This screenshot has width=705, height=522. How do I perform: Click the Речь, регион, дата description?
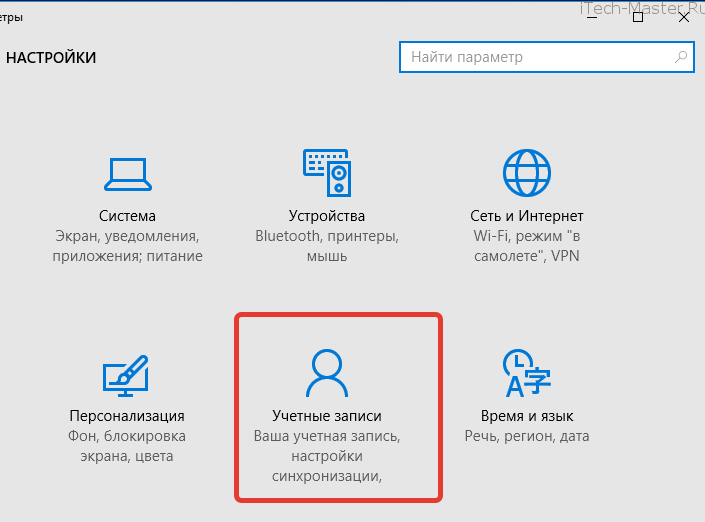tap(526, 436)
